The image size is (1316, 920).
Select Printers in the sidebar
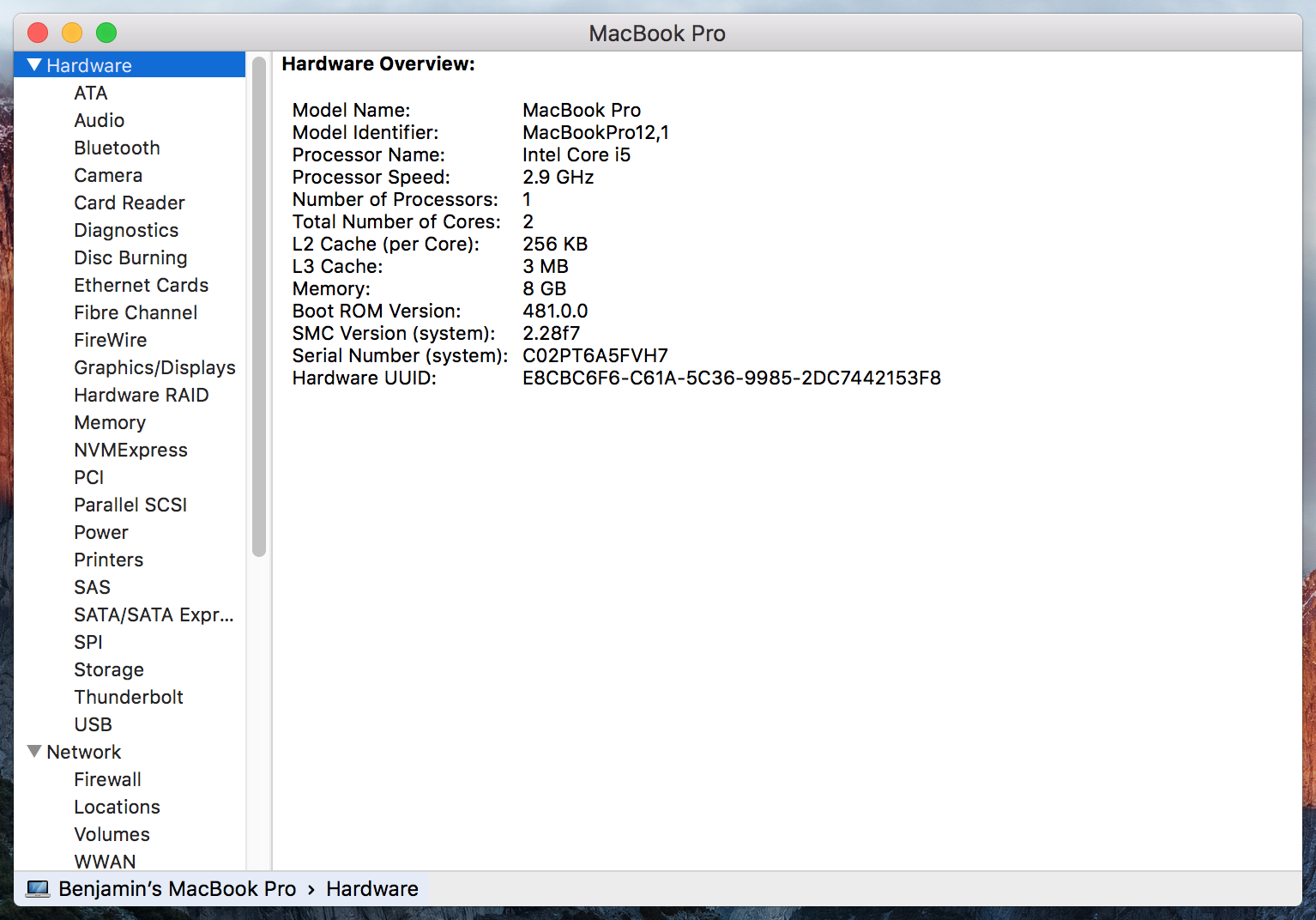pos(109,560)
